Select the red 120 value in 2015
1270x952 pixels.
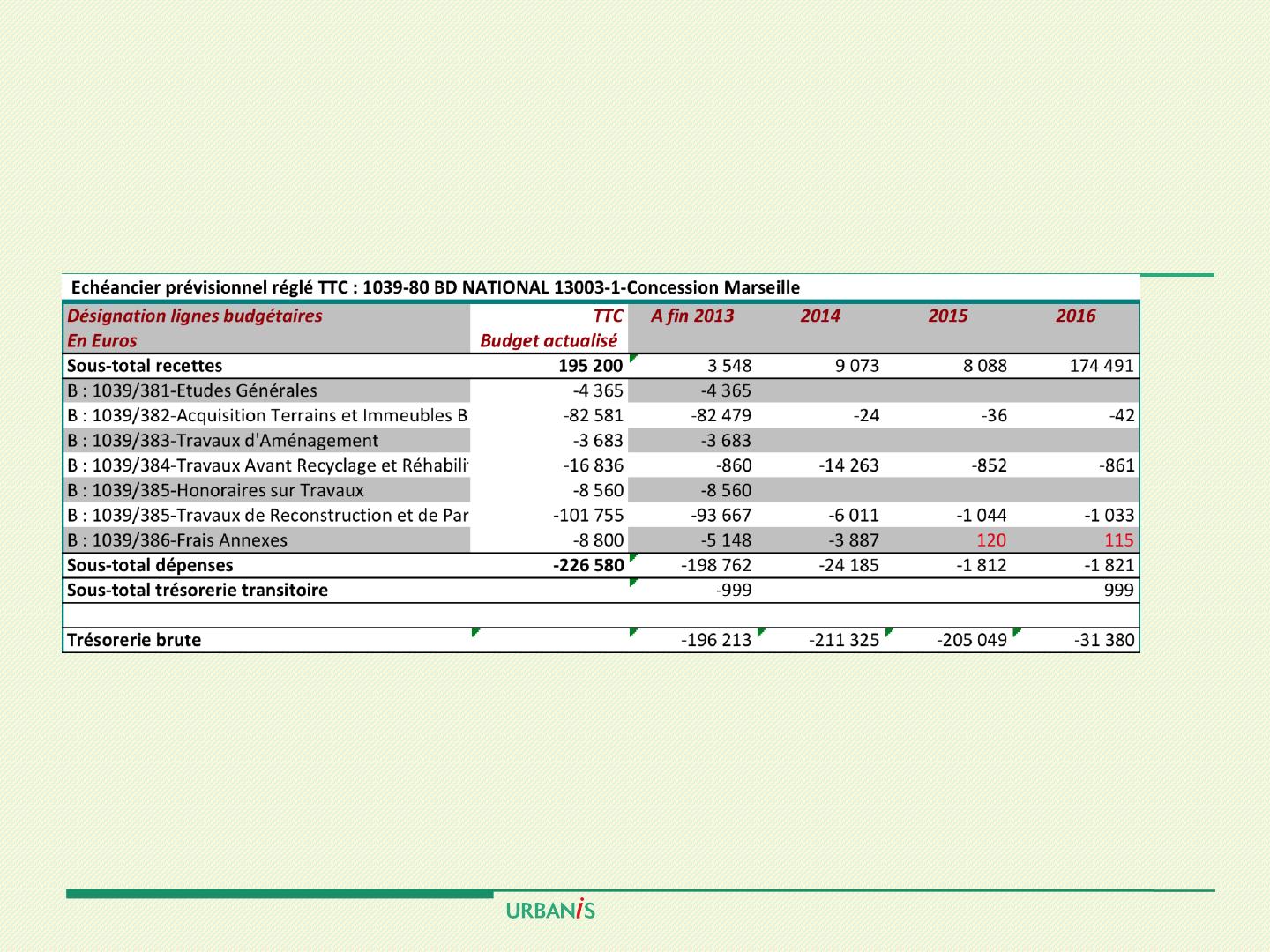point(991,540)
